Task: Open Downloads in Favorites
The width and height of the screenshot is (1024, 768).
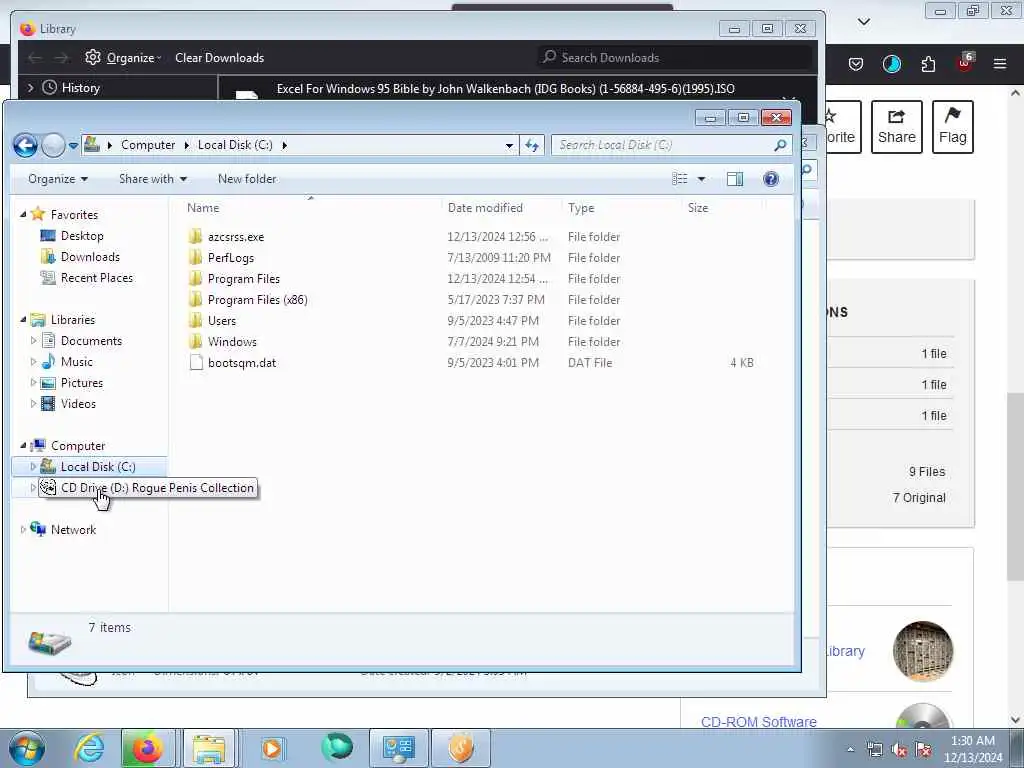Action: [90, 257]
